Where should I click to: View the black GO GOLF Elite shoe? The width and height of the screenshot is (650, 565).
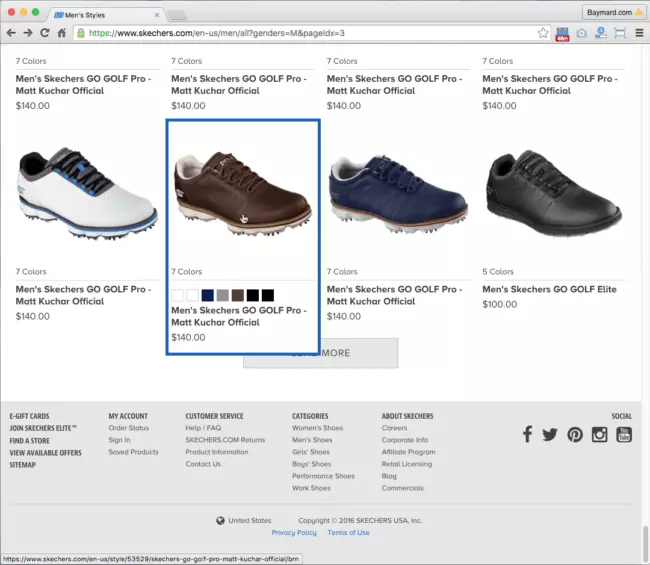(x=554, y=193)
